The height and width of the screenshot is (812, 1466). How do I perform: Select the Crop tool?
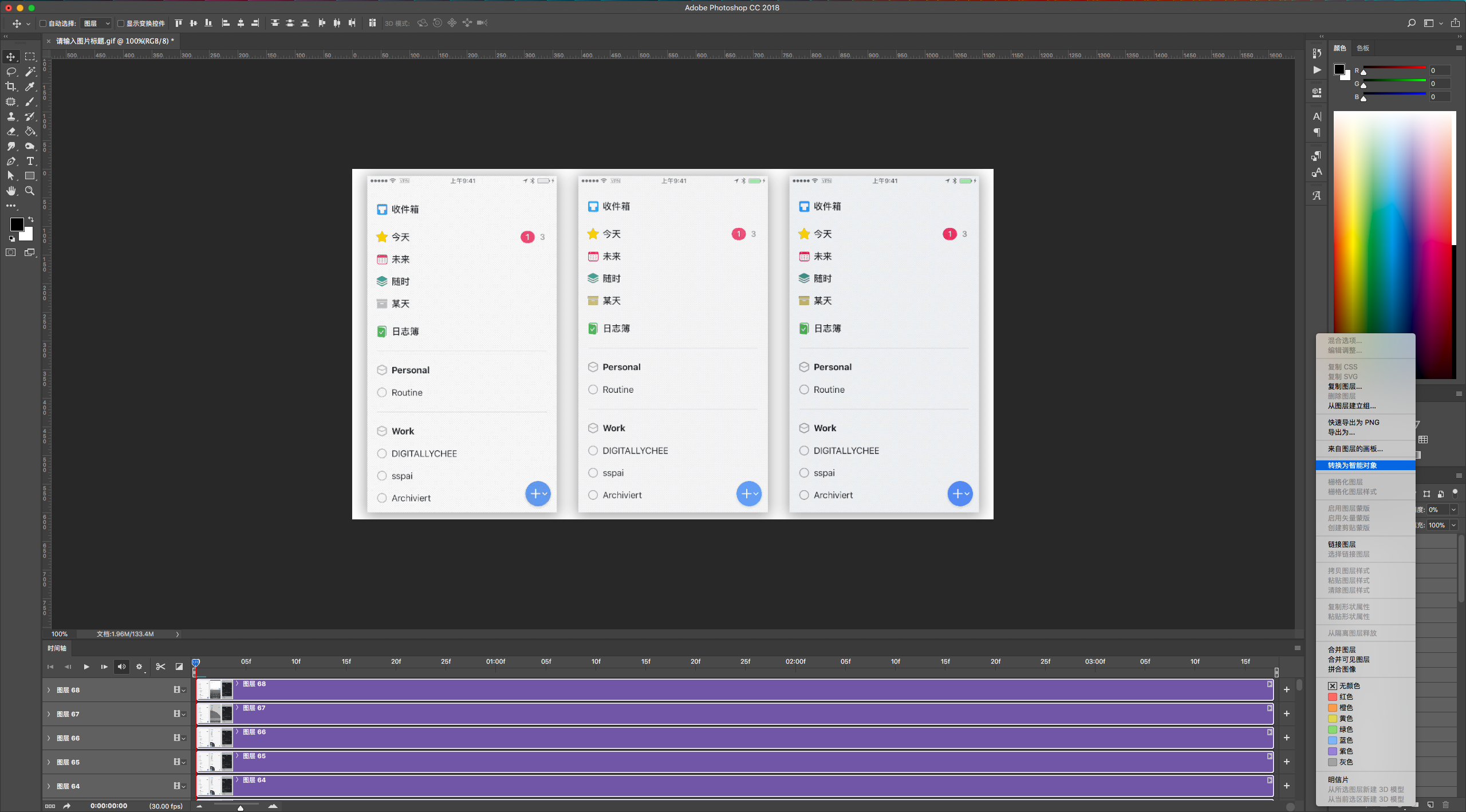tap(11, 86)
